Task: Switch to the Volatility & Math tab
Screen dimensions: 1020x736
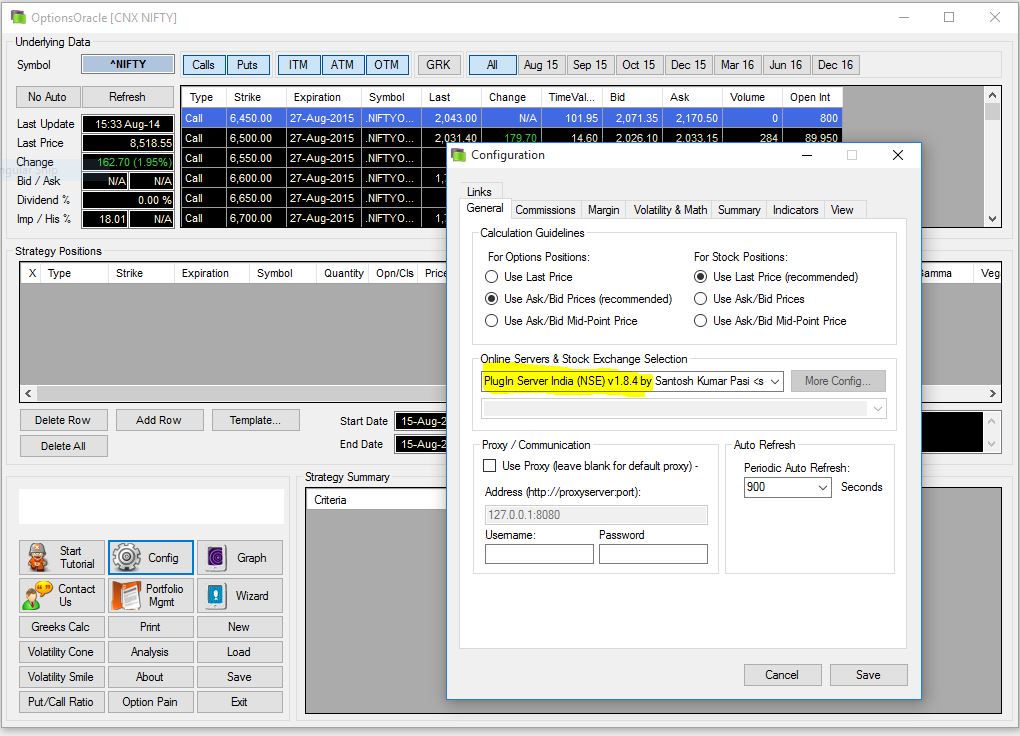Action: click(x=670, y=210)
